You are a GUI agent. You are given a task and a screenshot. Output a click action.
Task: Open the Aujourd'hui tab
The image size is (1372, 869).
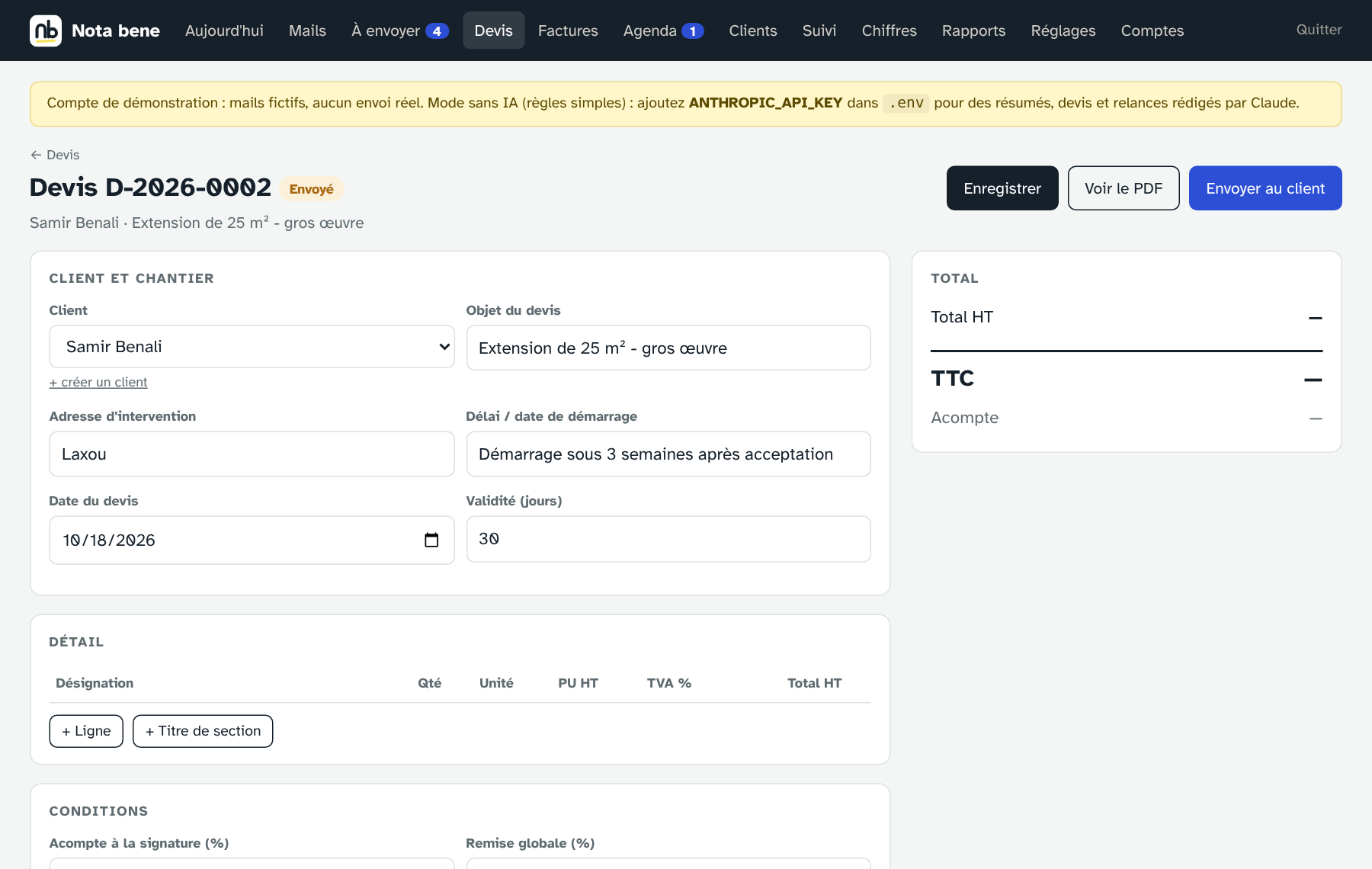pos(224,30)
